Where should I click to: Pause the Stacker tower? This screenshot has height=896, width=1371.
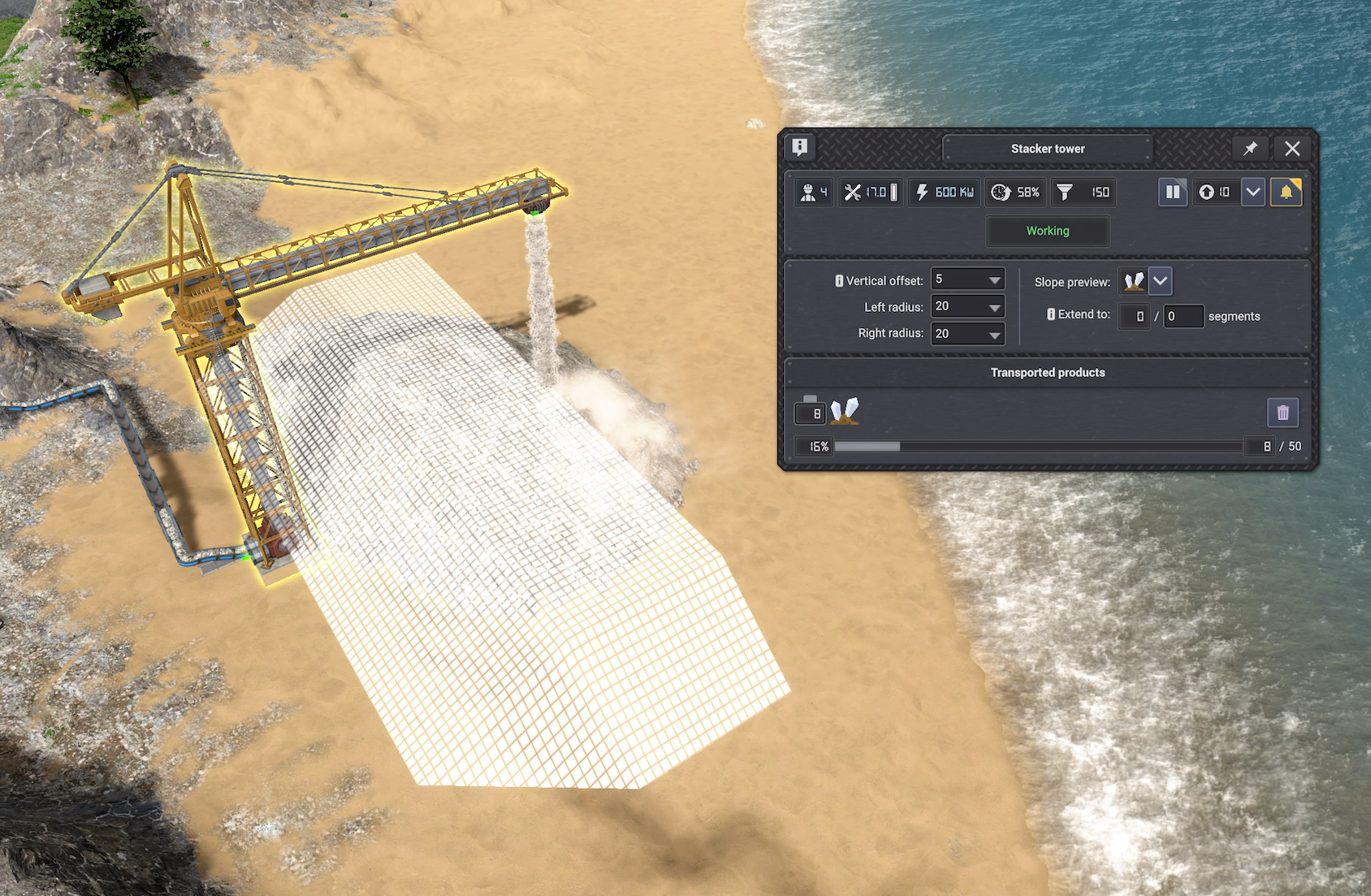pos(1173,193)
